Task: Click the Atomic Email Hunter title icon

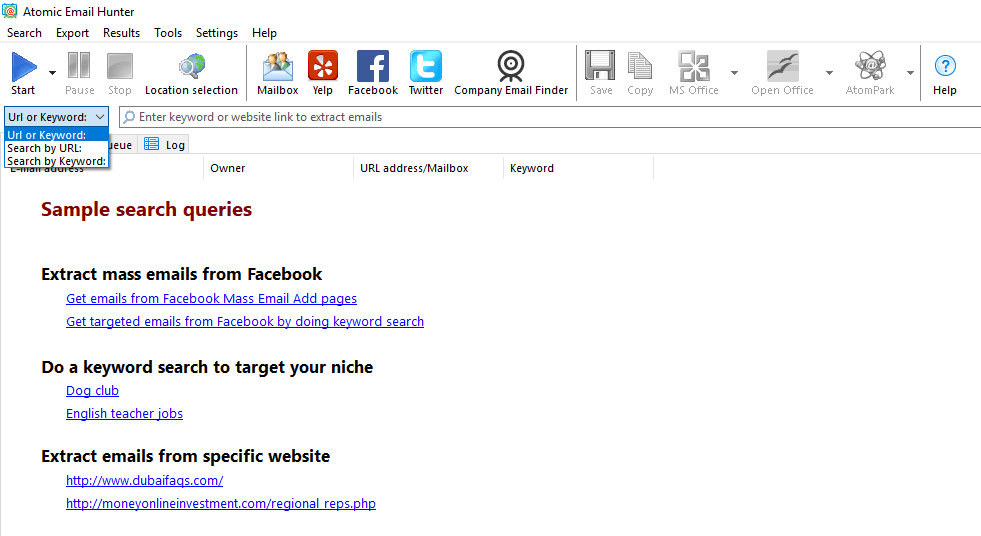Action: coord(9,11)
